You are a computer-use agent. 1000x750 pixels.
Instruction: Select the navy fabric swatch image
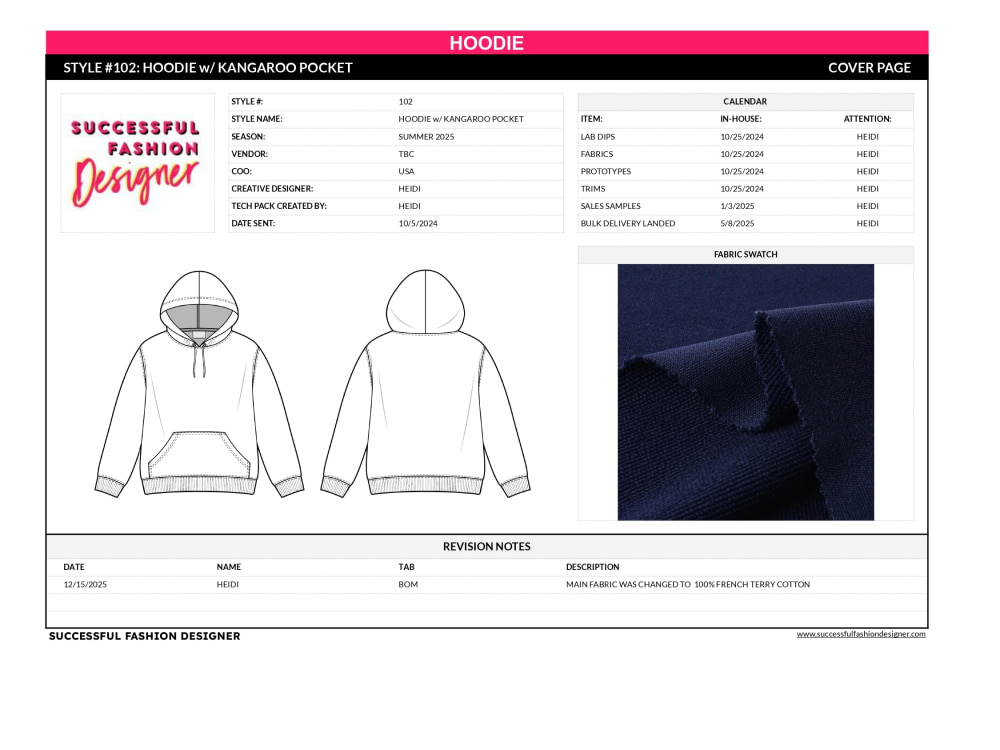tap(746, 392)
